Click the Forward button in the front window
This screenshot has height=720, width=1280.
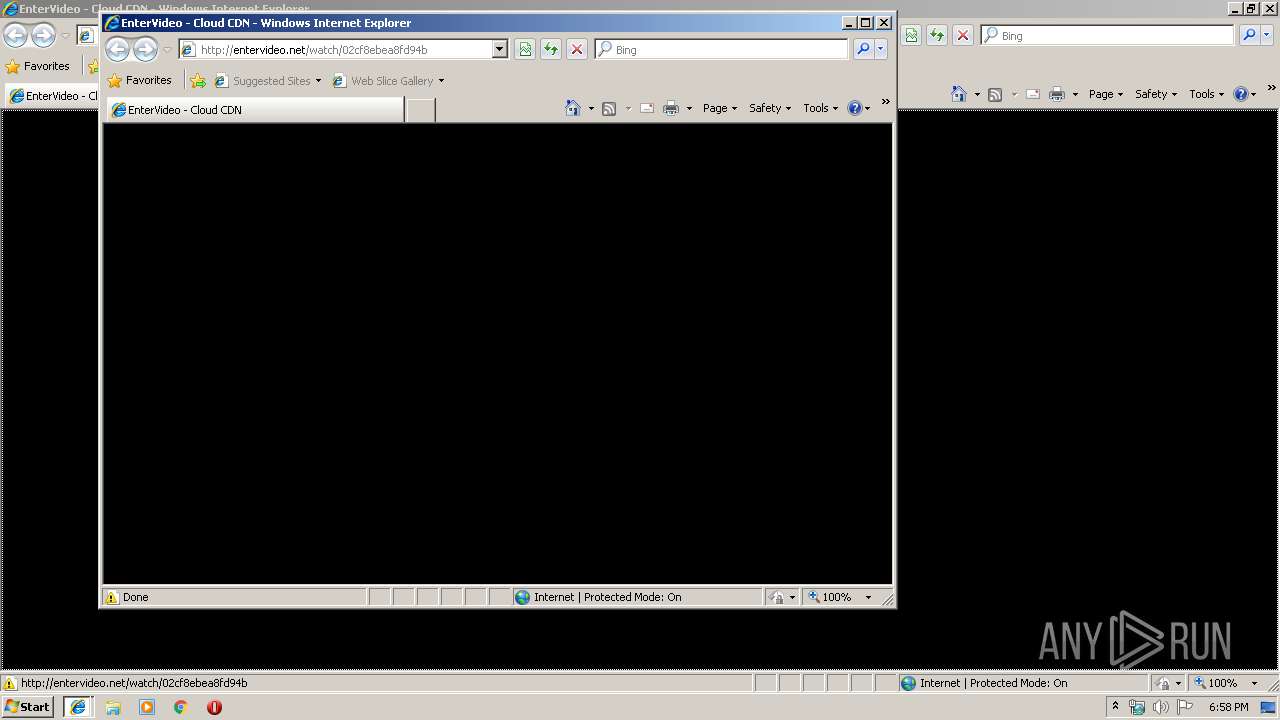click(145, 49)
